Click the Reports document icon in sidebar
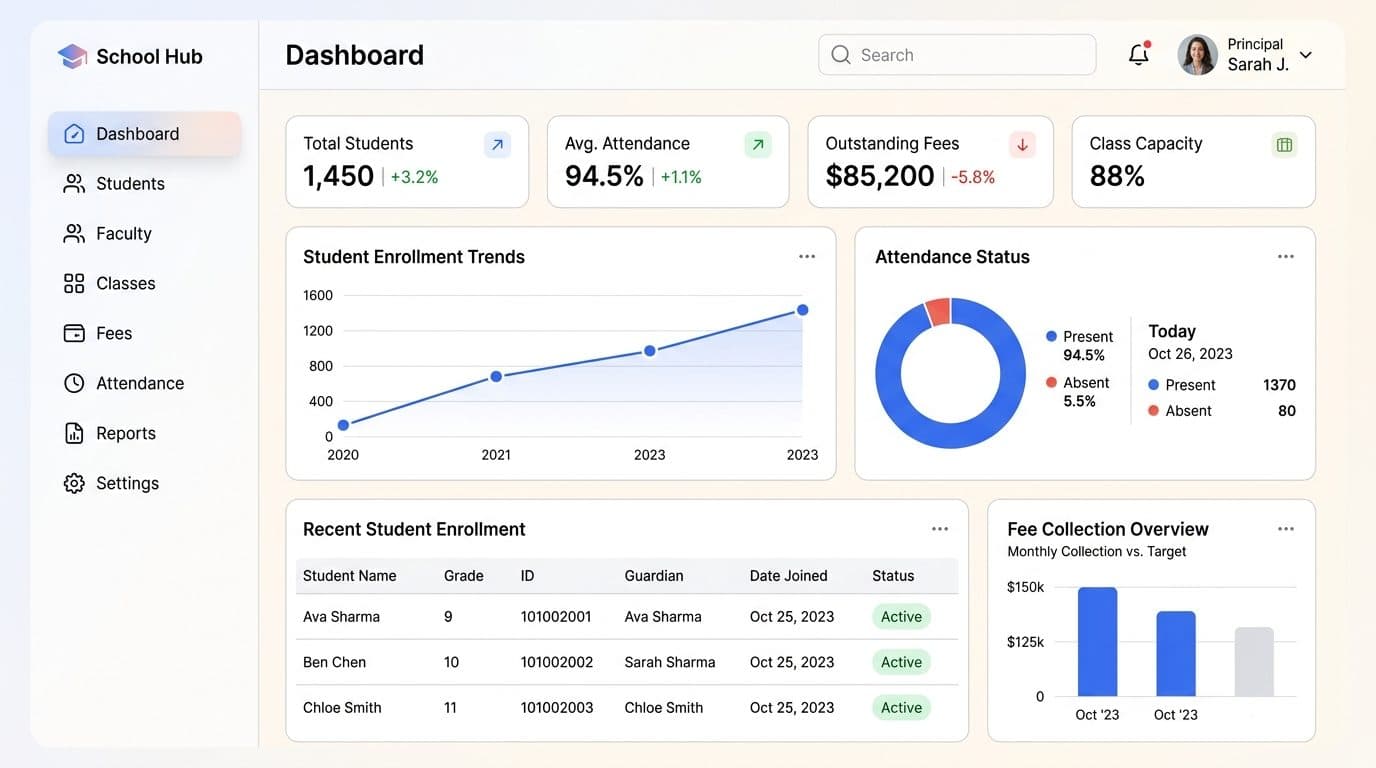Screen dimensions: 1376x768 point(74,434)
